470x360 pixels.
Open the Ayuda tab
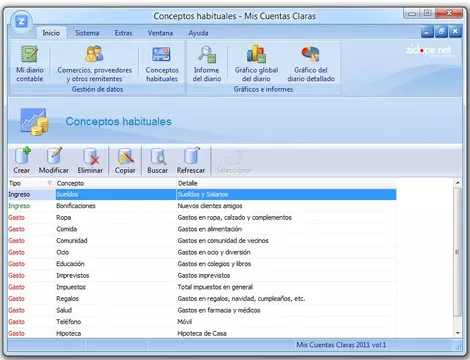click(x=198, y=33)
